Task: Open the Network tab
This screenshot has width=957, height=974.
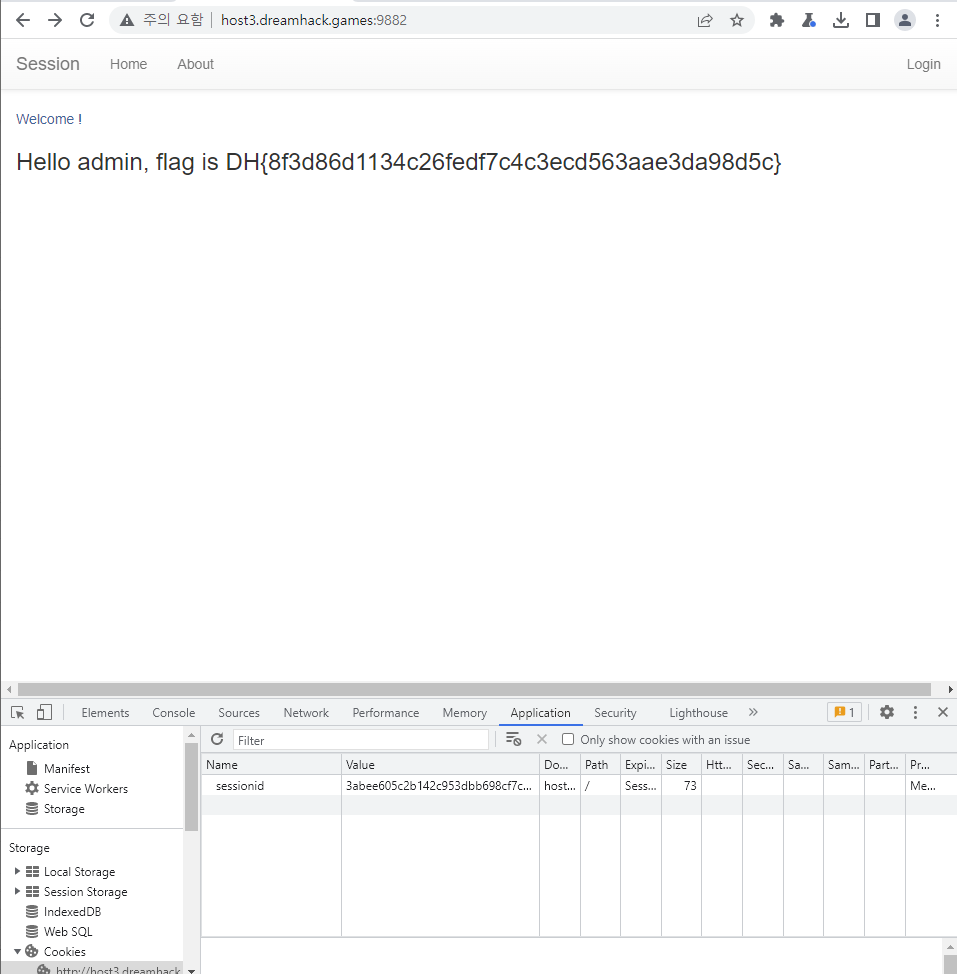Action: coord(306,712)
